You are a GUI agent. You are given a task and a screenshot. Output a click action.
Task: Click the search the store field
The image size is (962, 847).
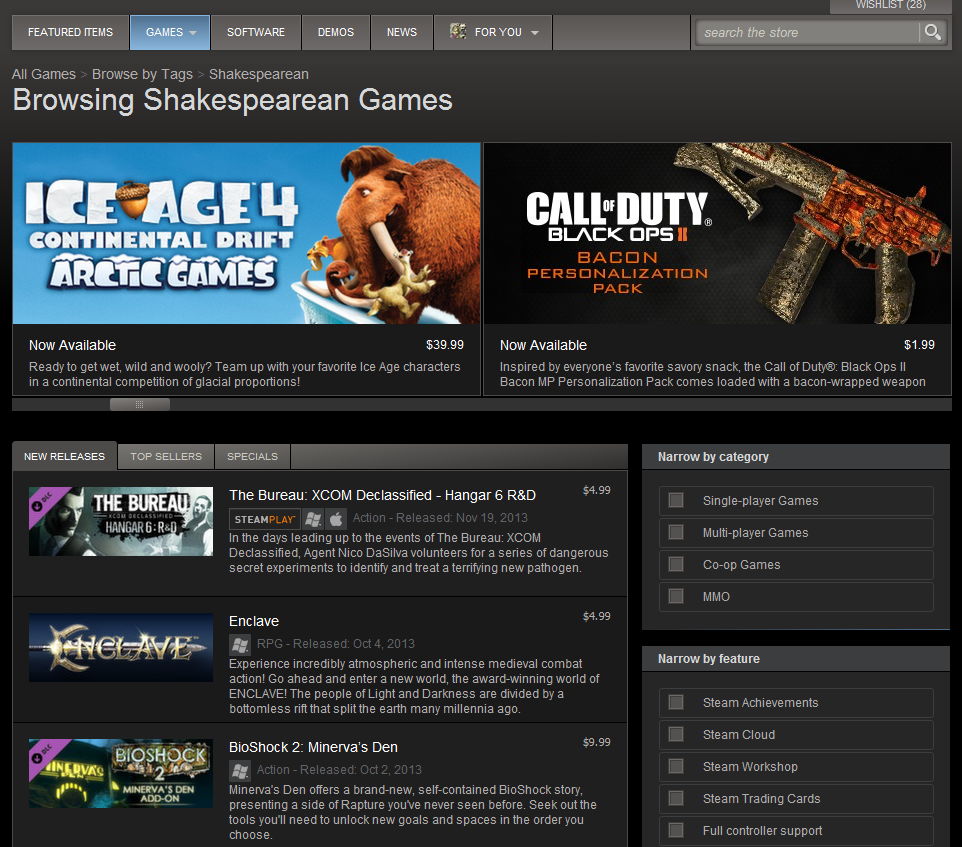[806, 32]
